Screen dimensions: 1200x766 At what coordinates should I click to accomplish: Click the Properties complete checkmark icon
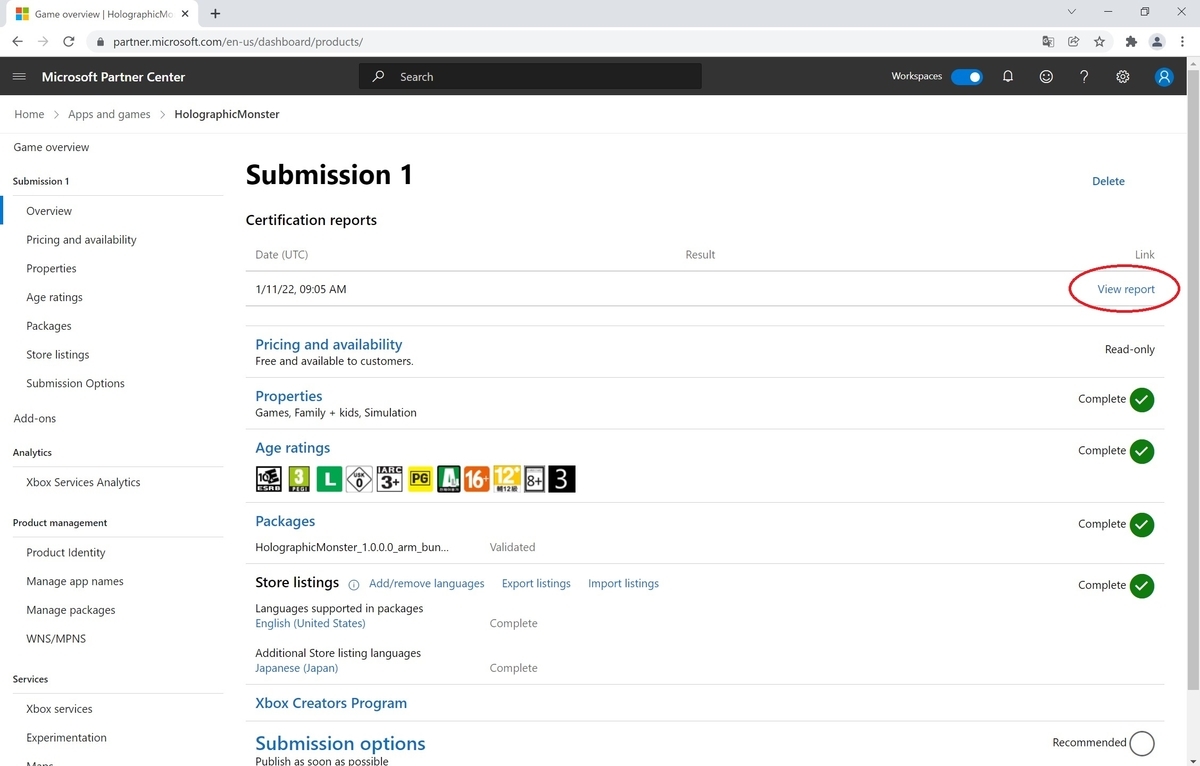1142,399
